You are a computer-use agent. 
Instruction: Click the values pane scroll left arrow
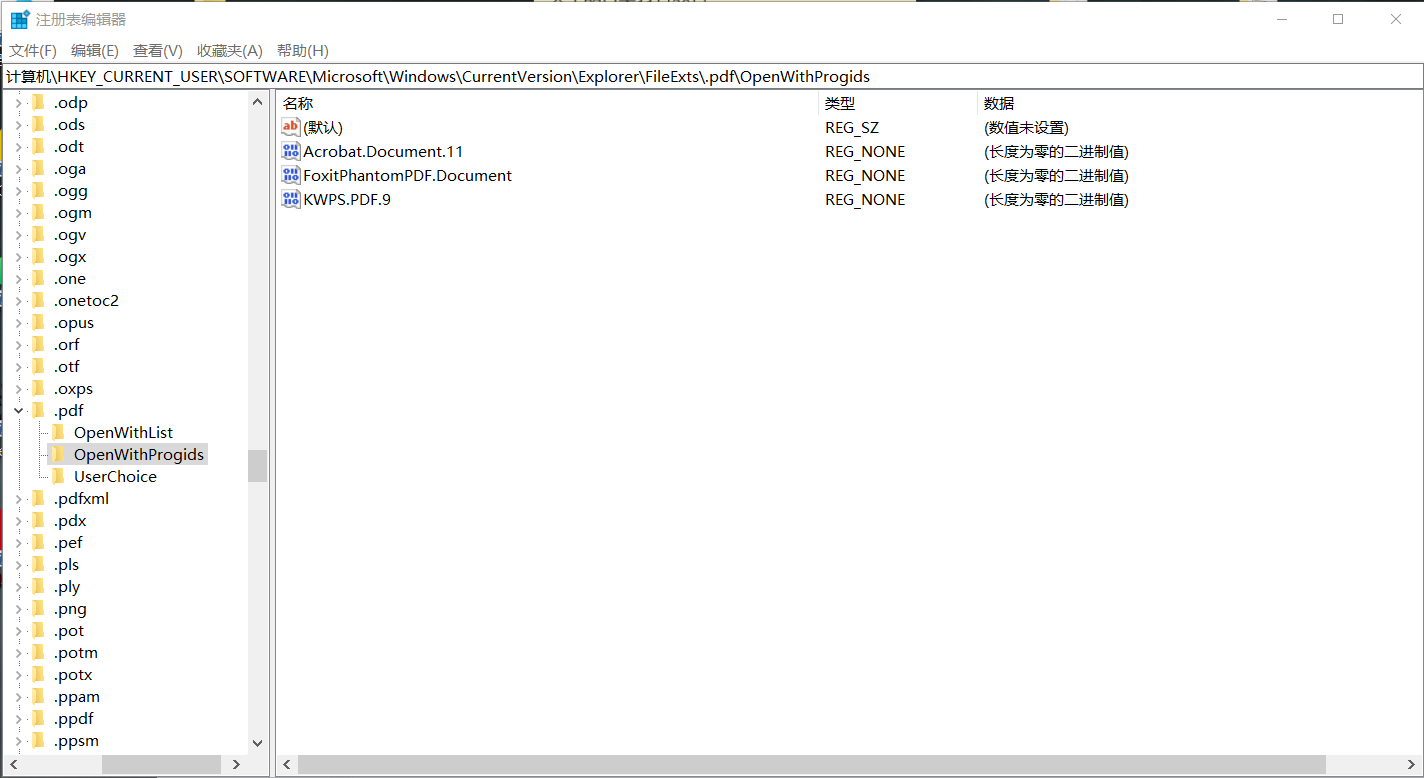click(287, 764)
